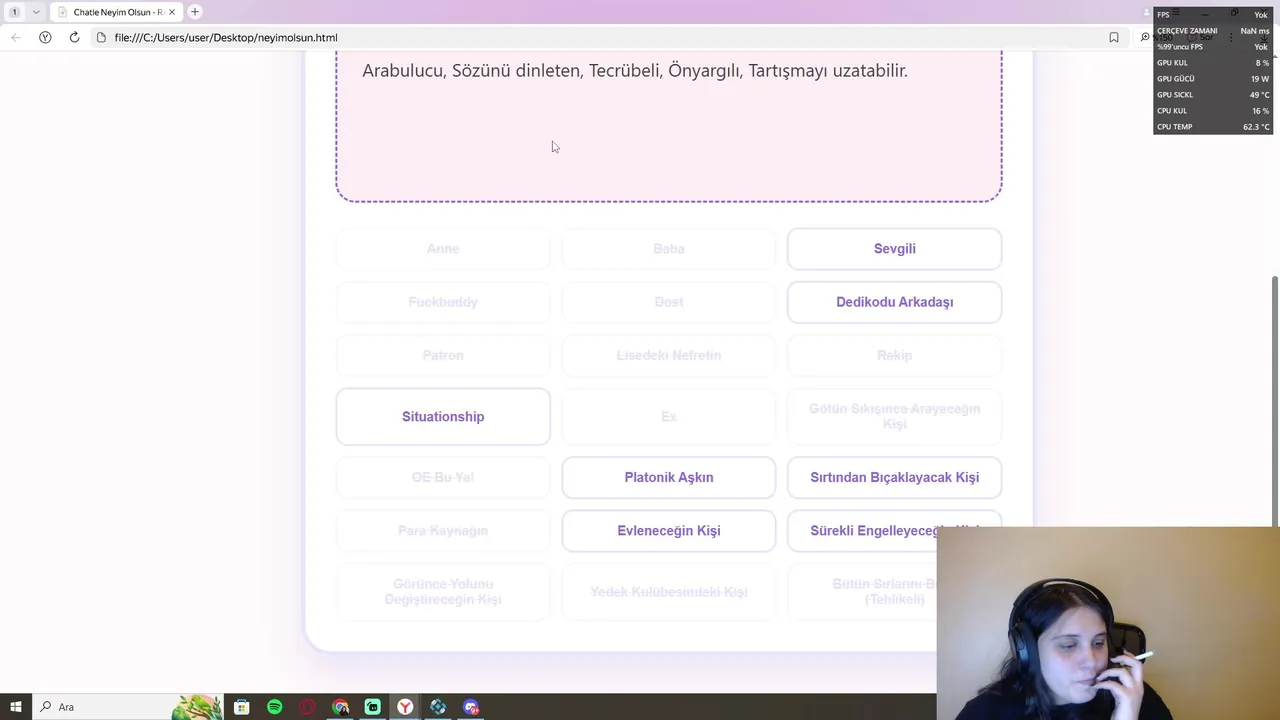Open Microsoft Store from the taskbar

241,707
